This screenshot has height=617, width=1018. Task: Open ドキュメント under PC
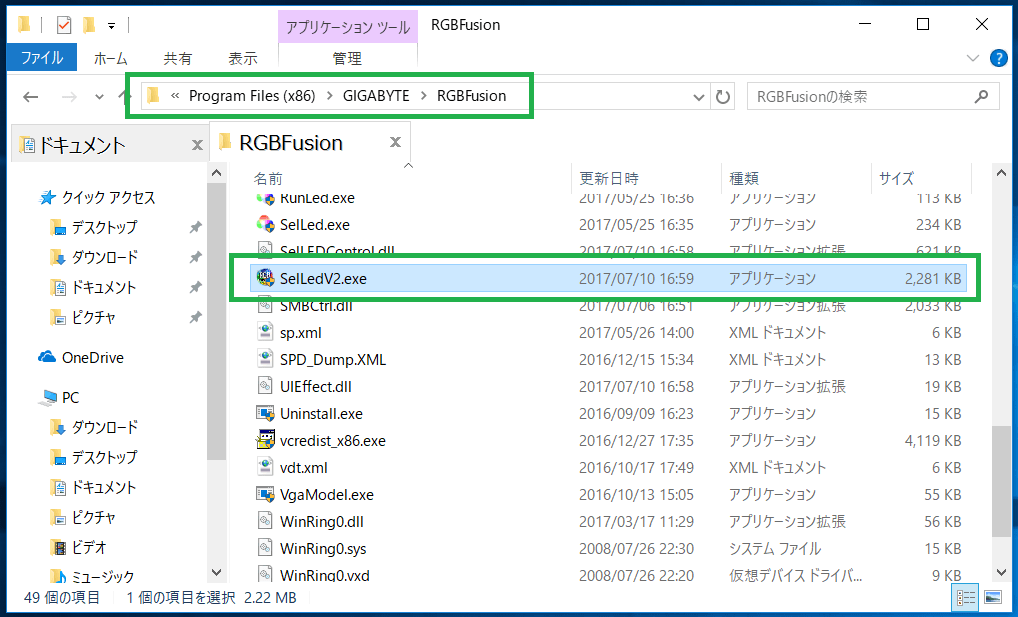tap(103, 487)
